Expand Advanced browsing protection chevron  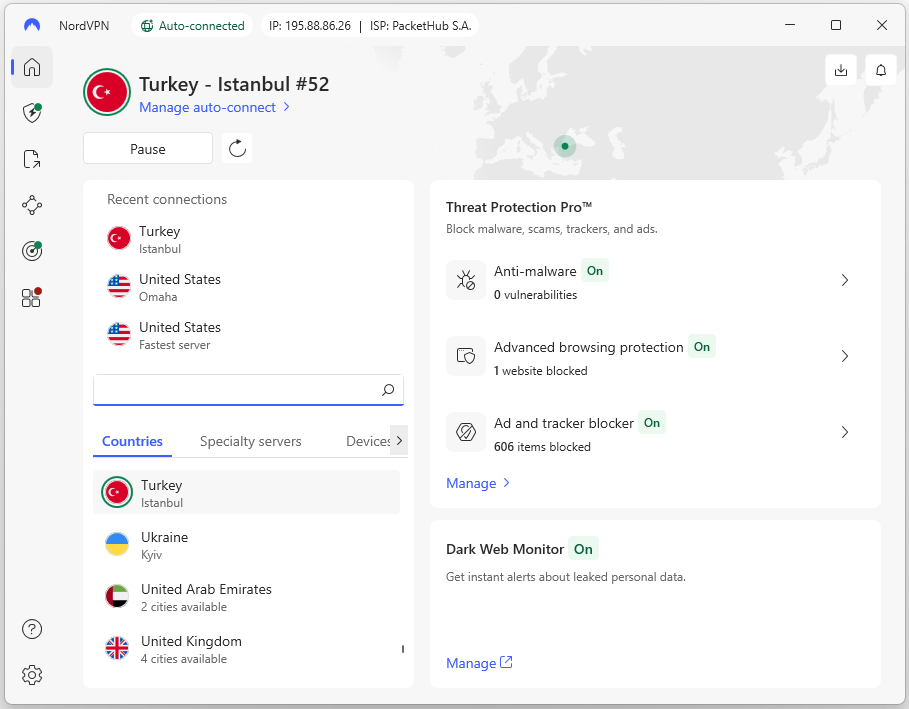click(x=845, y=356)
